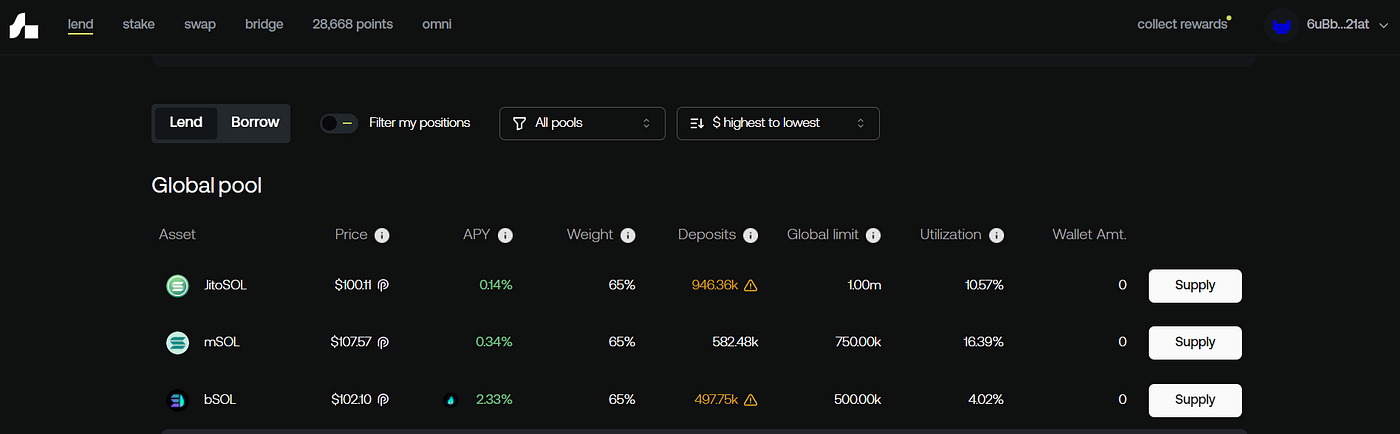Open the lend page tab

pyautogui.click(x=80, y=24)
